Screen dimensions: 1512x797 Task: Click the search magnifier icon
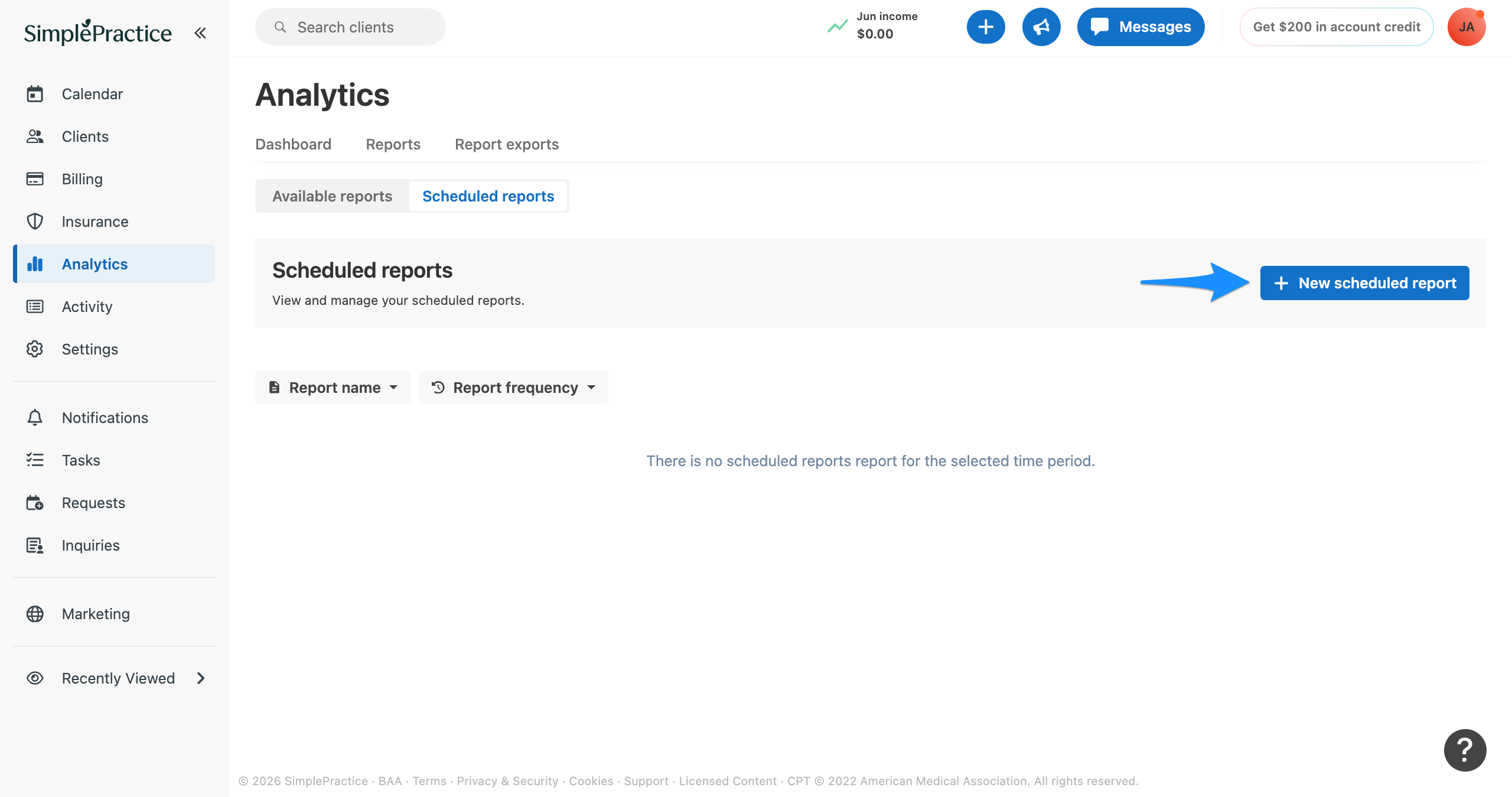point(281,27)
